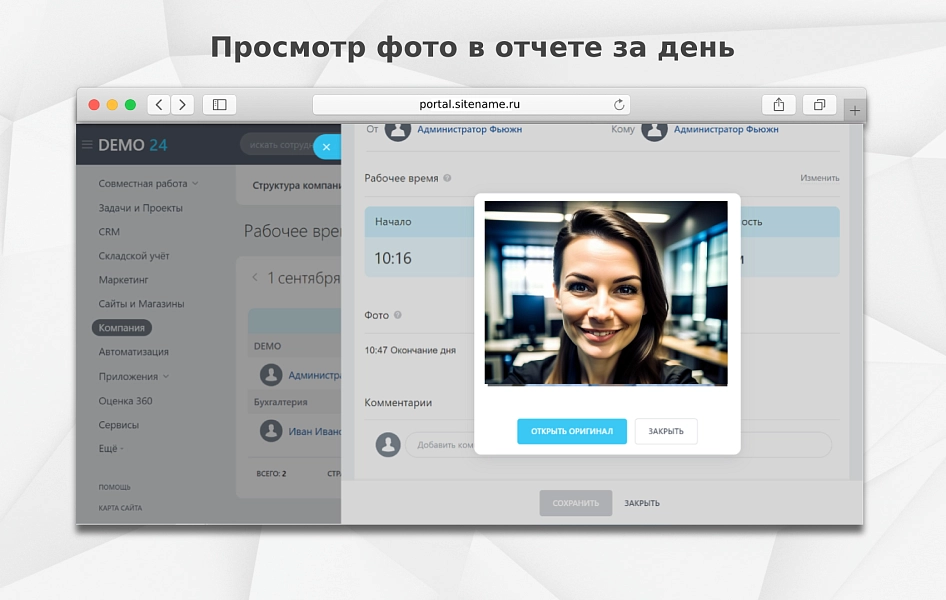The image size is (946, 600).
Task: Reload the page with refresh icon
Action: [x=619, y=105]
